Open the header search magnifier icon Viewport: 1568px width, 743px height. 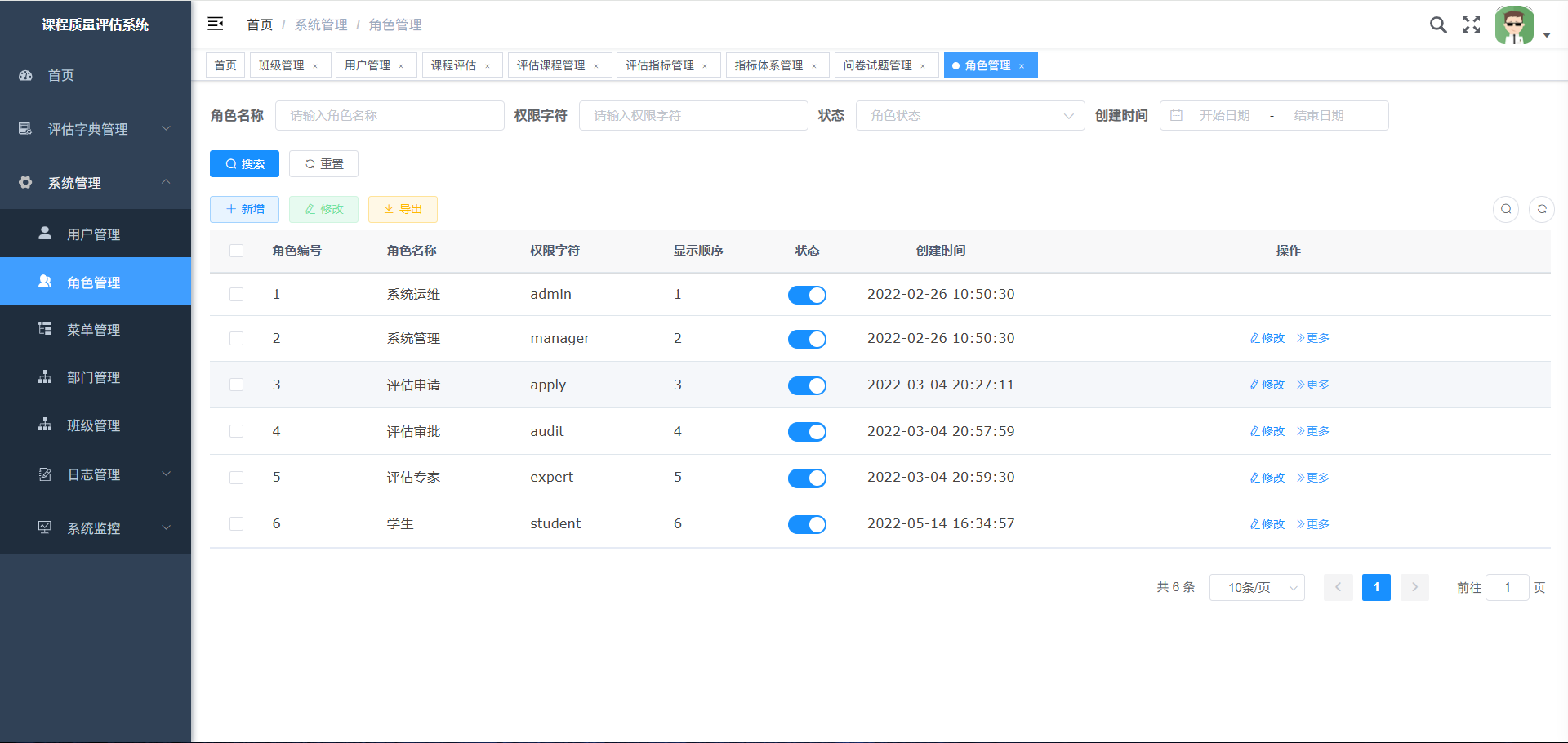pos(1438,24)
